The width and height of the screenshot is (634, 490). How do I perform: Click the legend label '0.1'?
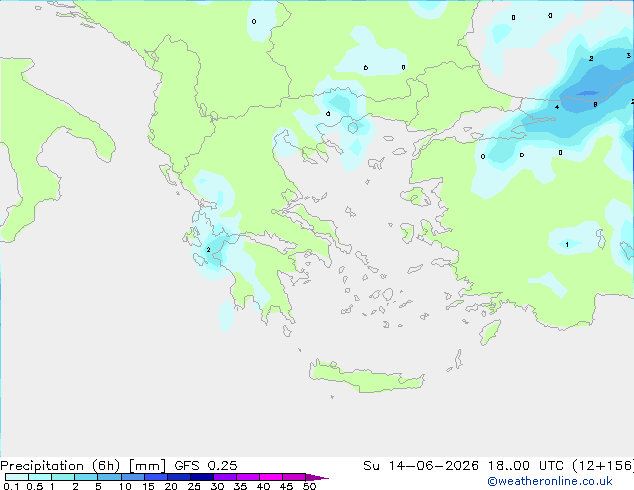11,486
